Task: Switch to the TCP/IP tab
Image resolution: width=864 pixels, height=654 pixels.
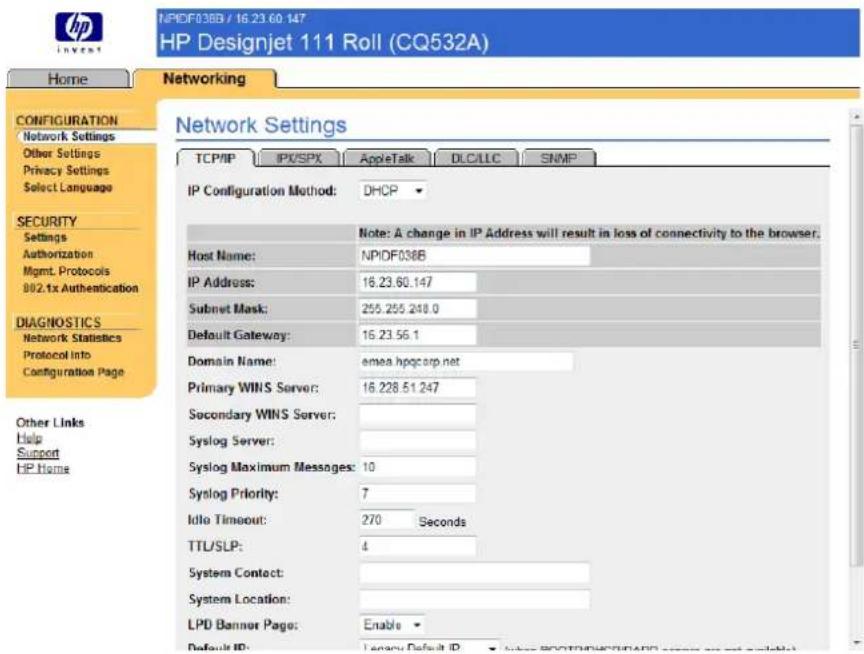Action: coord(215,159)
